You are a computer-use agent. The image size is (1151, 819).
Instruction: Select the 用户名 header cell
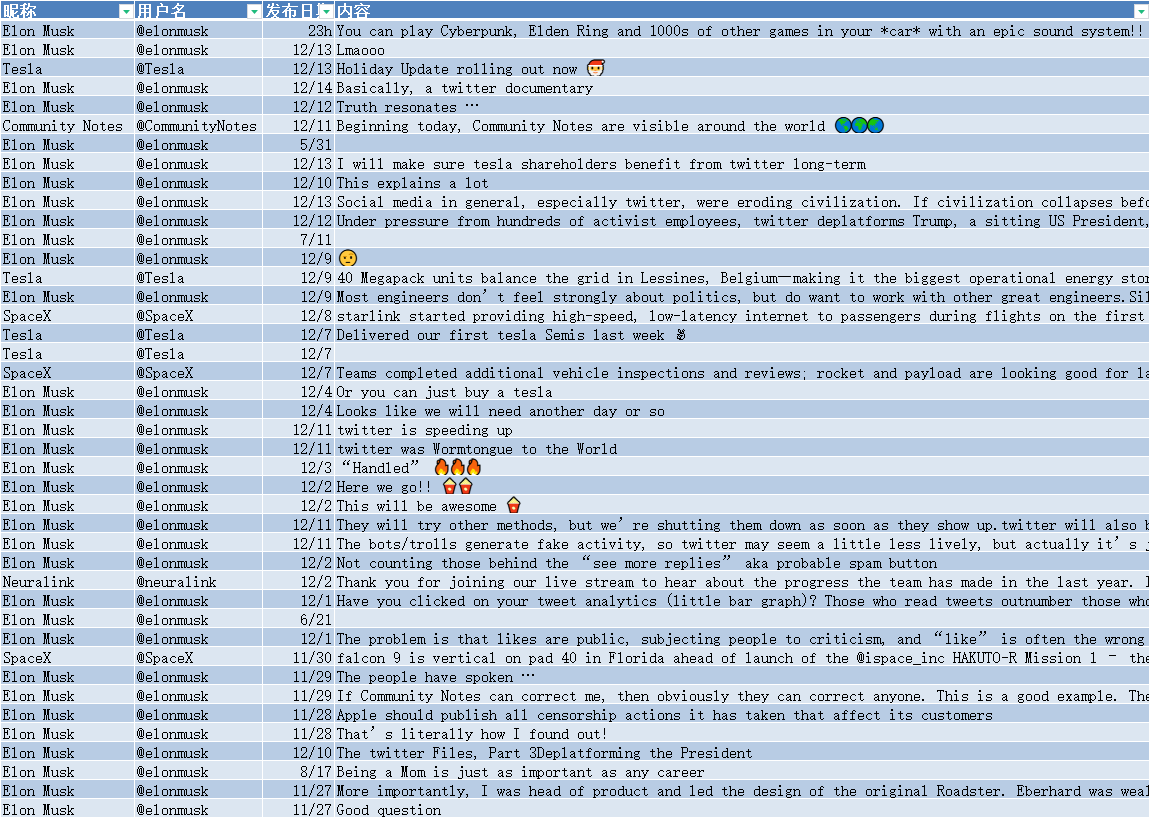(x=198, y=10)
